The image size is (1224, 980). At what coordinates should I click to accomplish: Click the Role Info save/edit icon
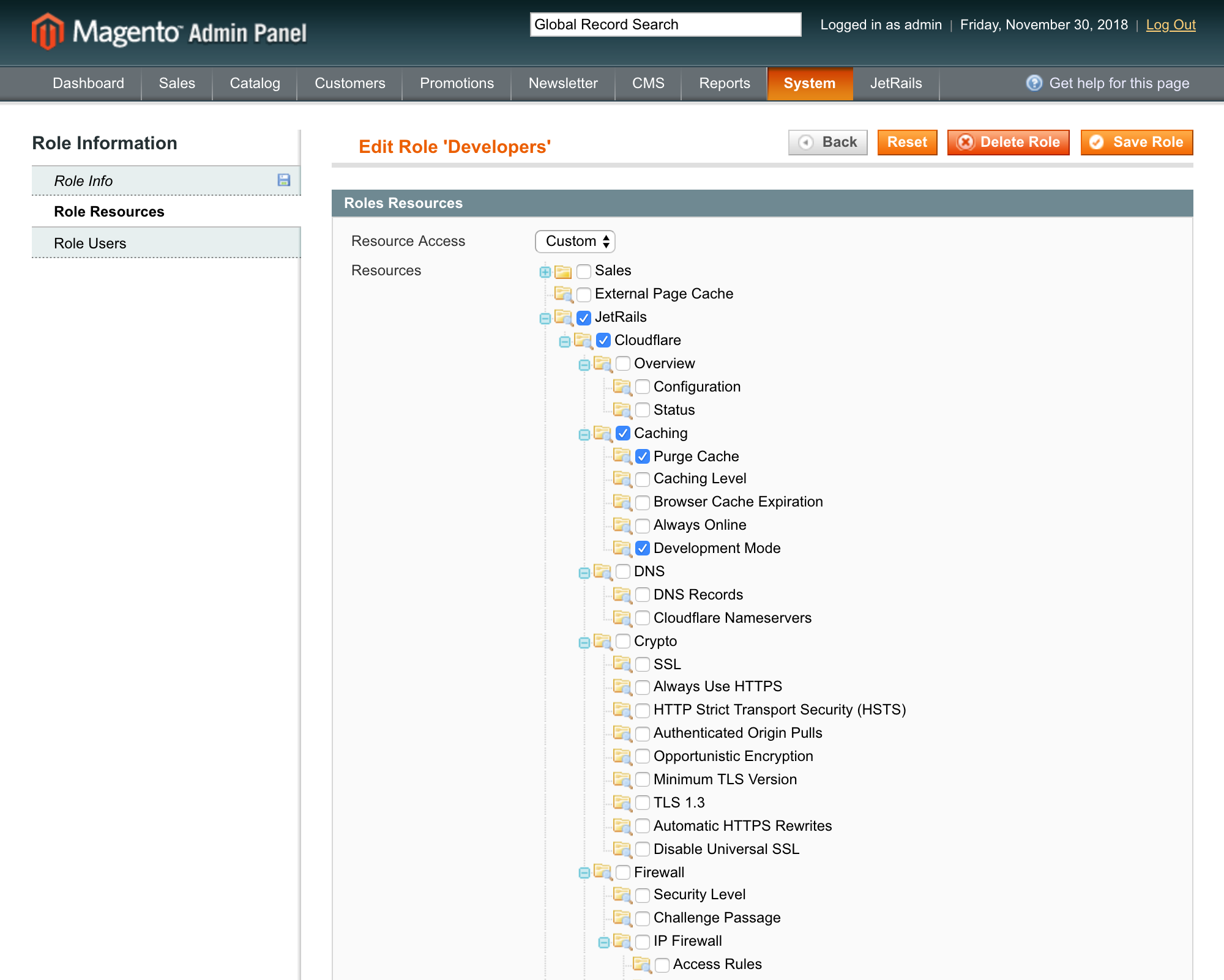(x=284, y=180)
